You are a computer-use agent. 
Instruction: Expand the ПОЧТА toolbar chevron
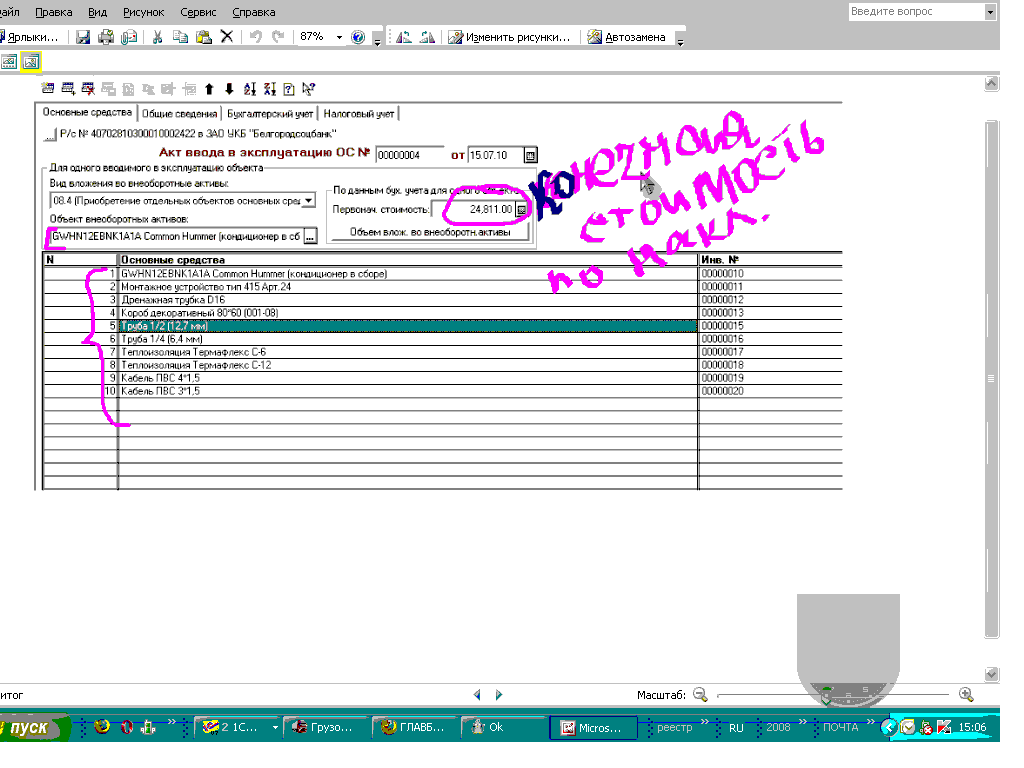[x=870, y=722]
